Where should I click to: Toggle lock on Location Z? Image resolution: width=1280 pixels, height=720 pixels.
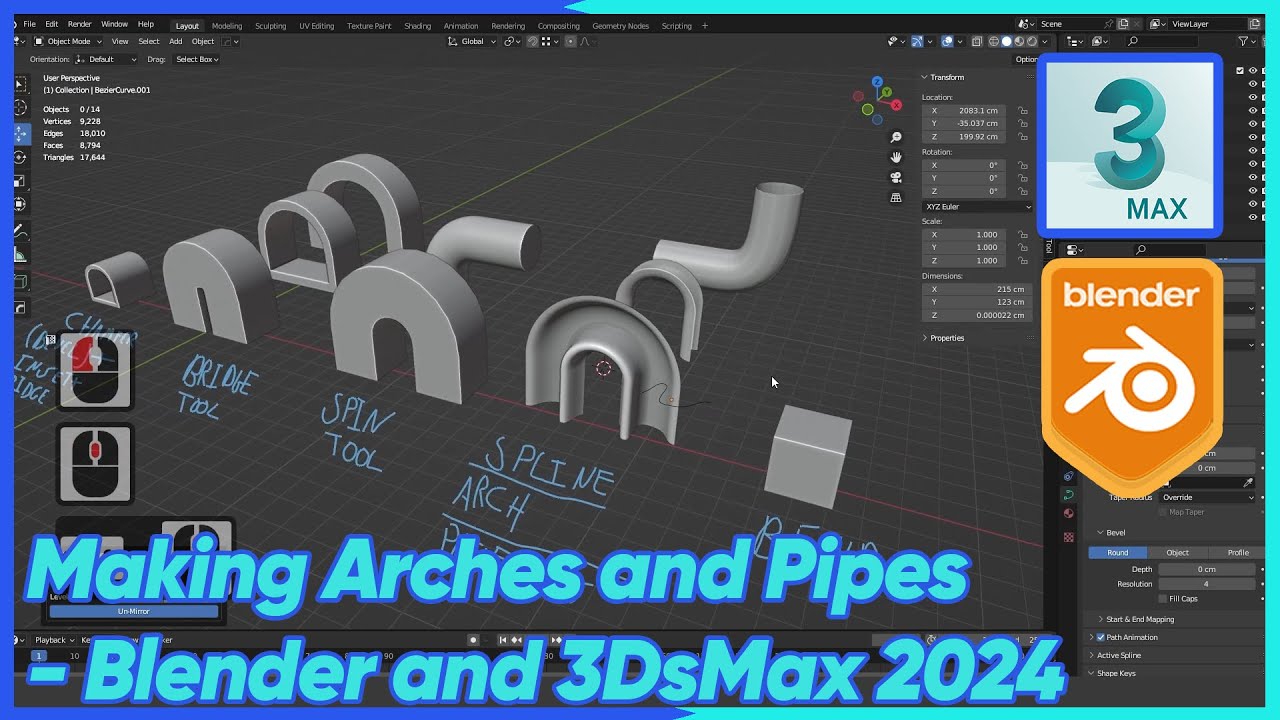click(x=1022, y=136)
